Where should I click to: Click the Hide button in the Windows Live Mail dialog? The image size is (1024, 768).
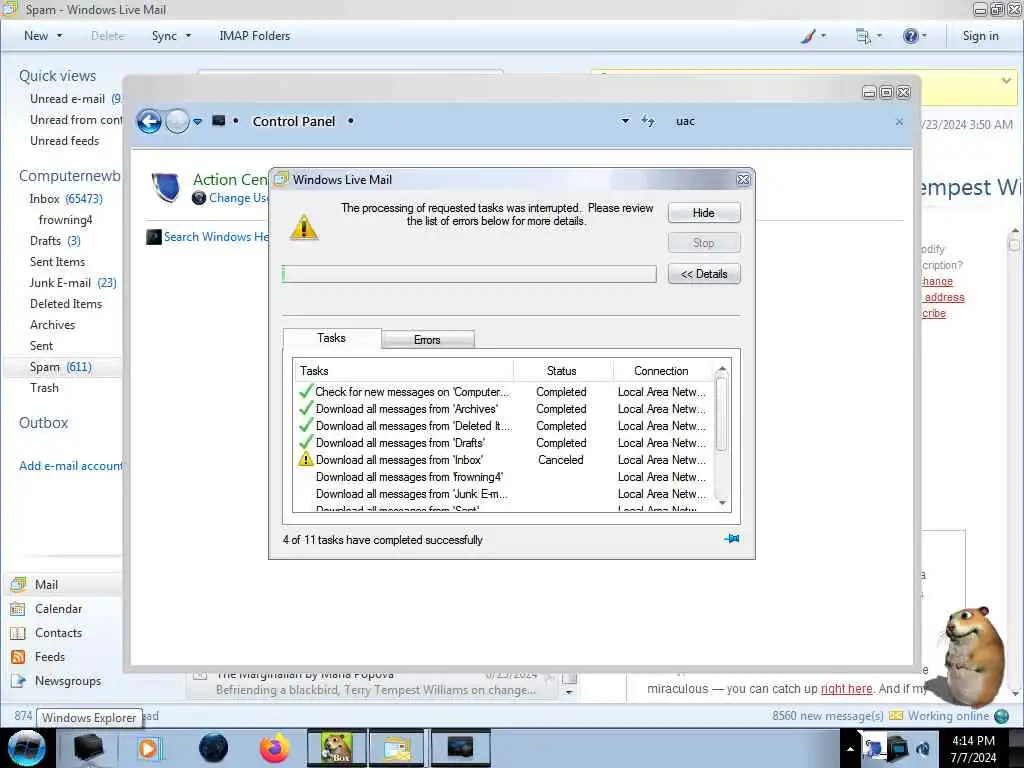point(703,213)
